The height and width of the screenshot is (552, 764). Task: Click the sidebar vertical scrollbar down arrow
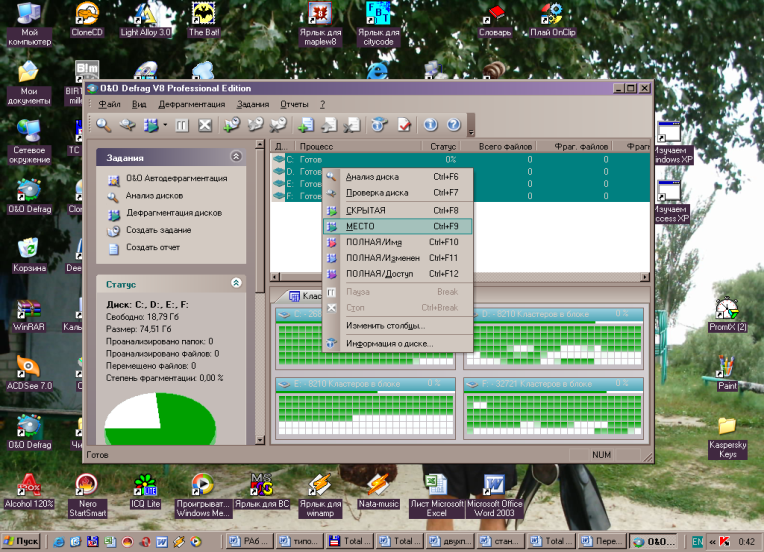coord(260,439)
